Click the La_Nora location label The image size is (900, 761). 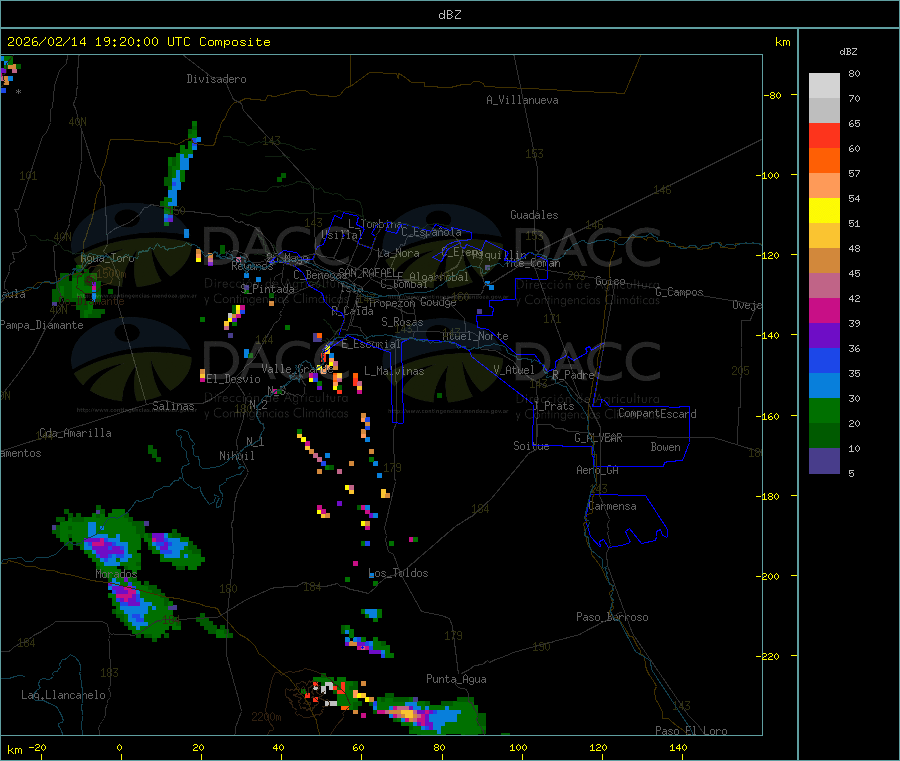(398, 253)
